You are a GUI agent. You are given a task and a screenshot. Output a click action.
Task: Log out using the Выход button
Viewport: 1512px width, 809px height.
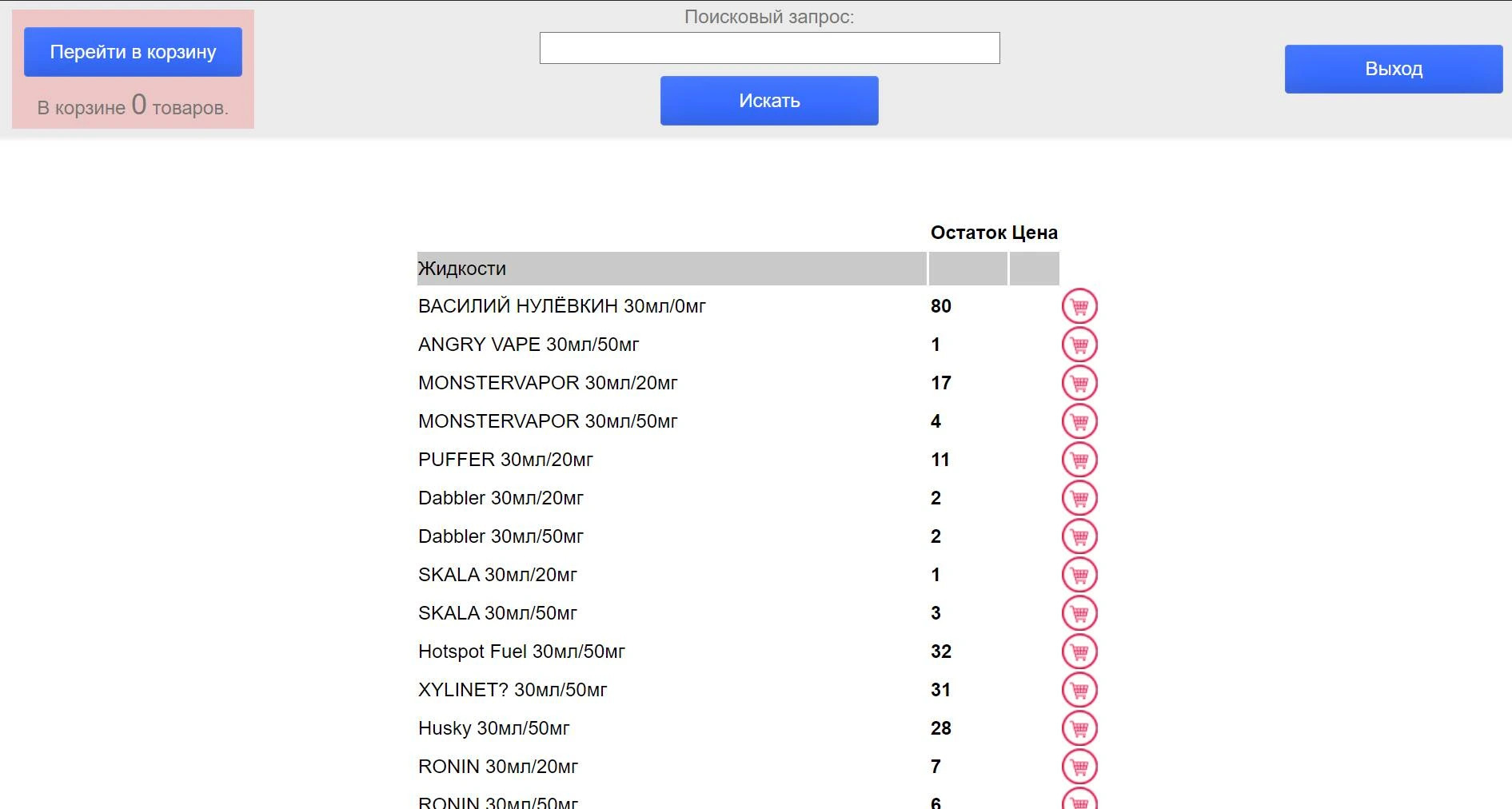pos(1393,69)
